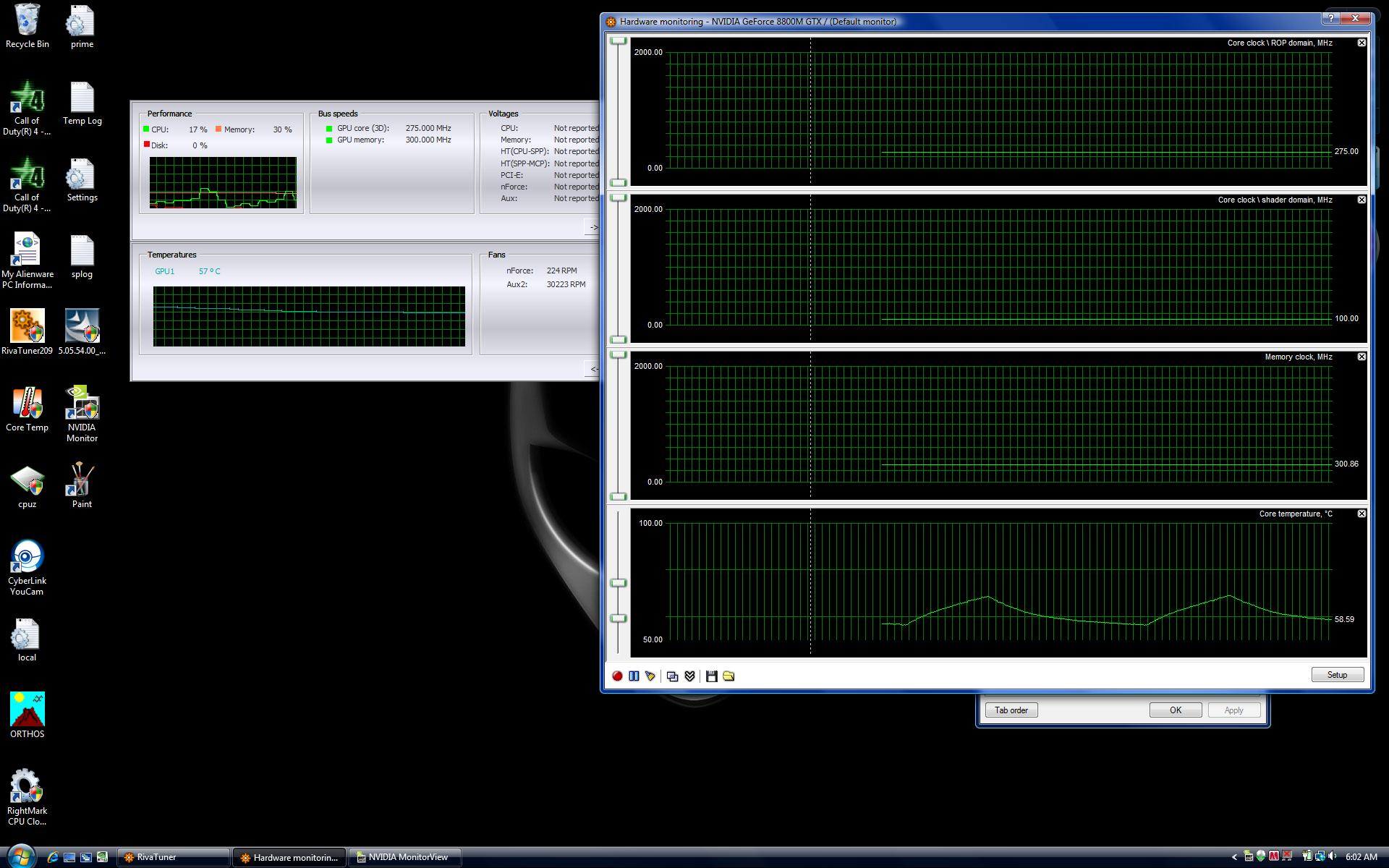Close the Core clock shader domain graph
This screenshot has width=1389, height=868.
coord(1362,200)
